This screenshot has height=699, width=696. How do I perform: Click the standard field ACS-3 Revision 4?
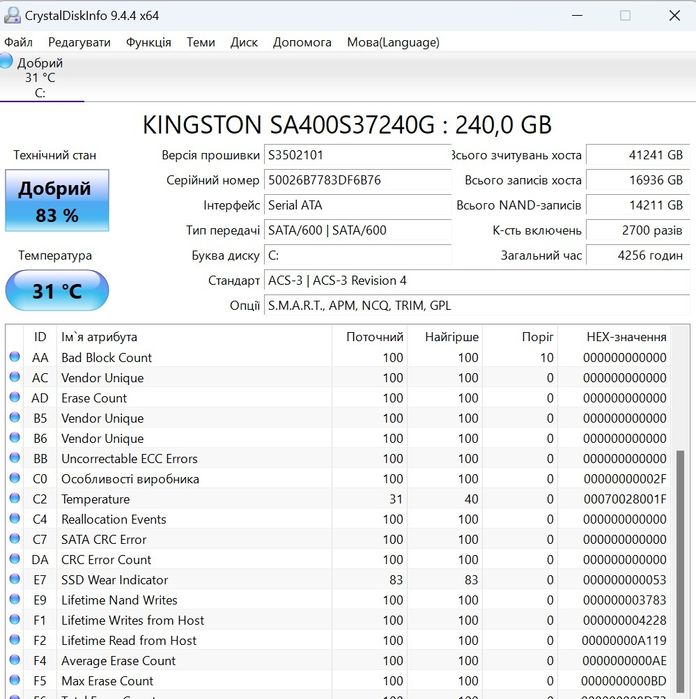[477, 280]
